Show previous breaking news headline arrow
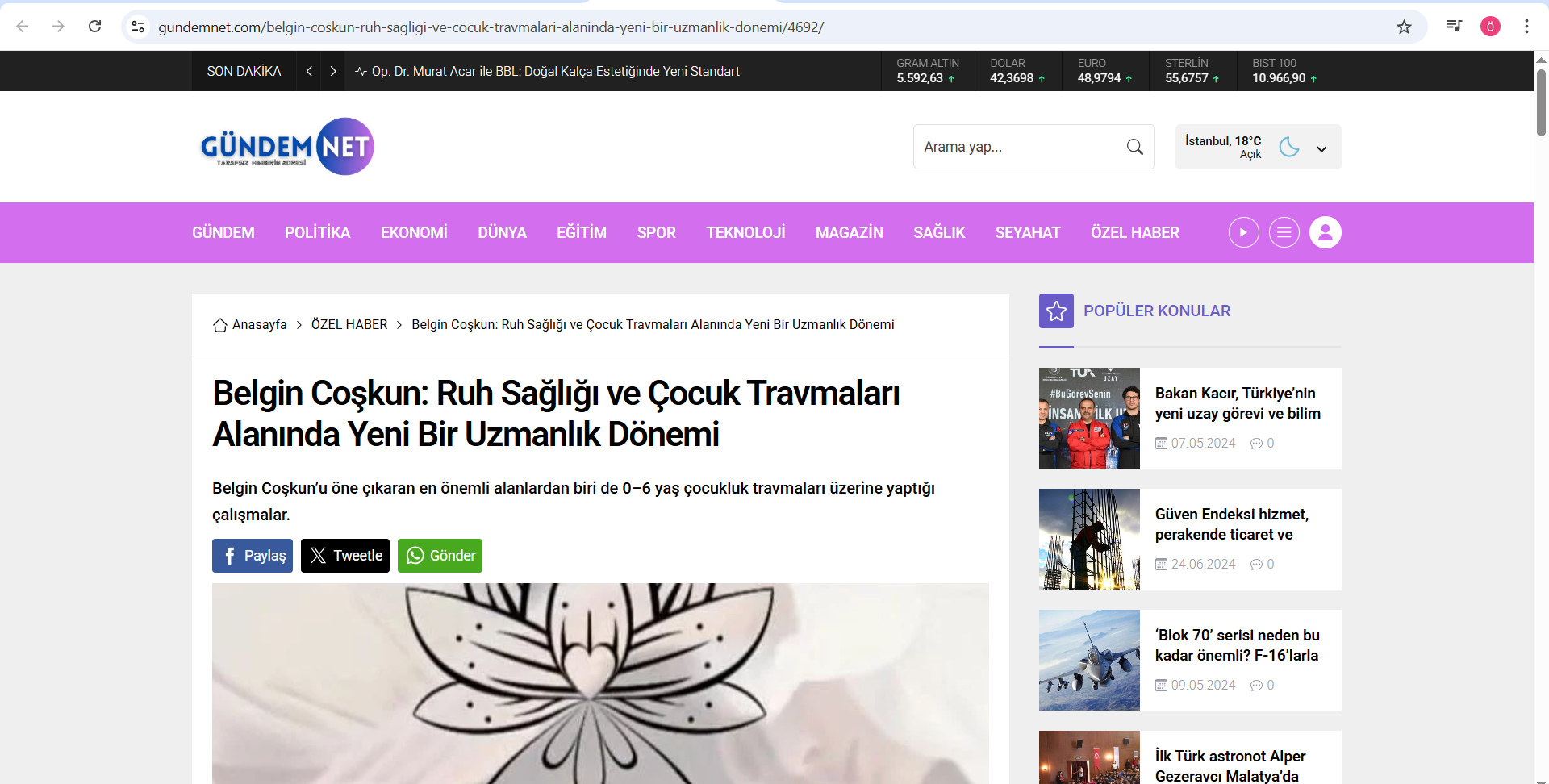 click(309, 71)
